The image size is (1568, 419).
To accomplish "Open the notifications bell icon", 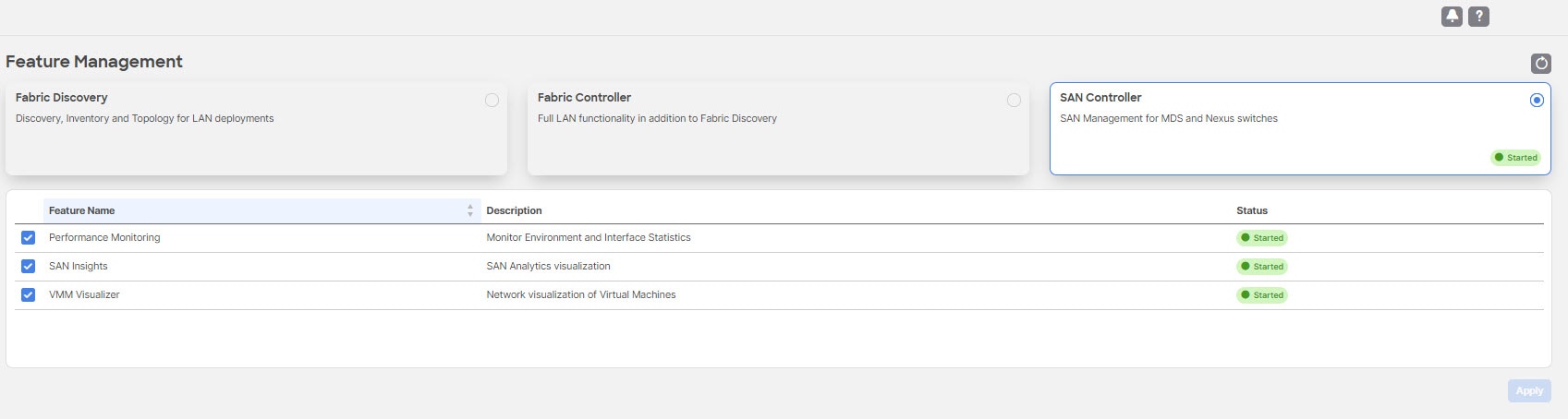I will (x=1452, y=17).
